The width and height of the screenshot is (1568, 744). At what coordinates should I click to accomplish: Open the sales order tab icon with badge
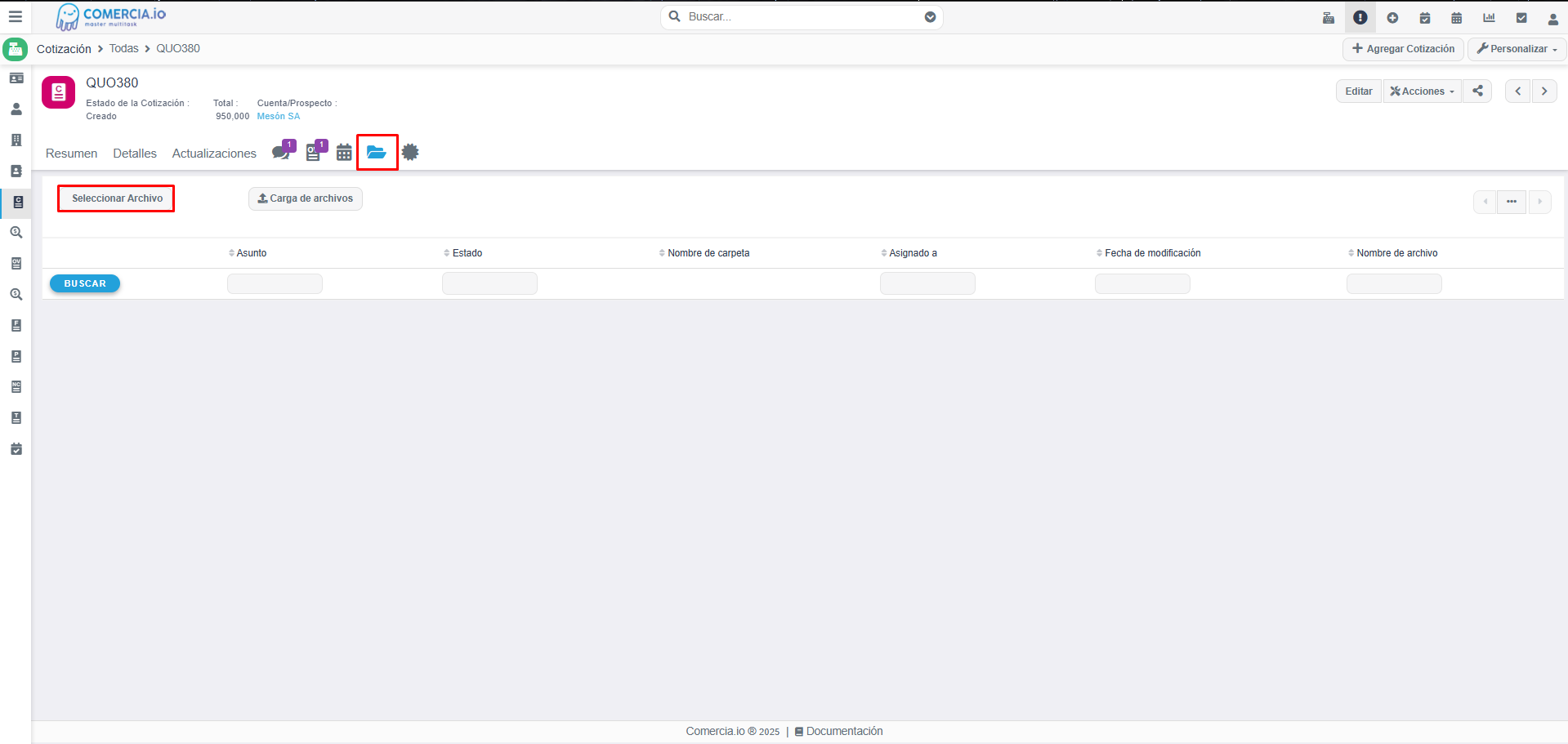pos(315,152)
